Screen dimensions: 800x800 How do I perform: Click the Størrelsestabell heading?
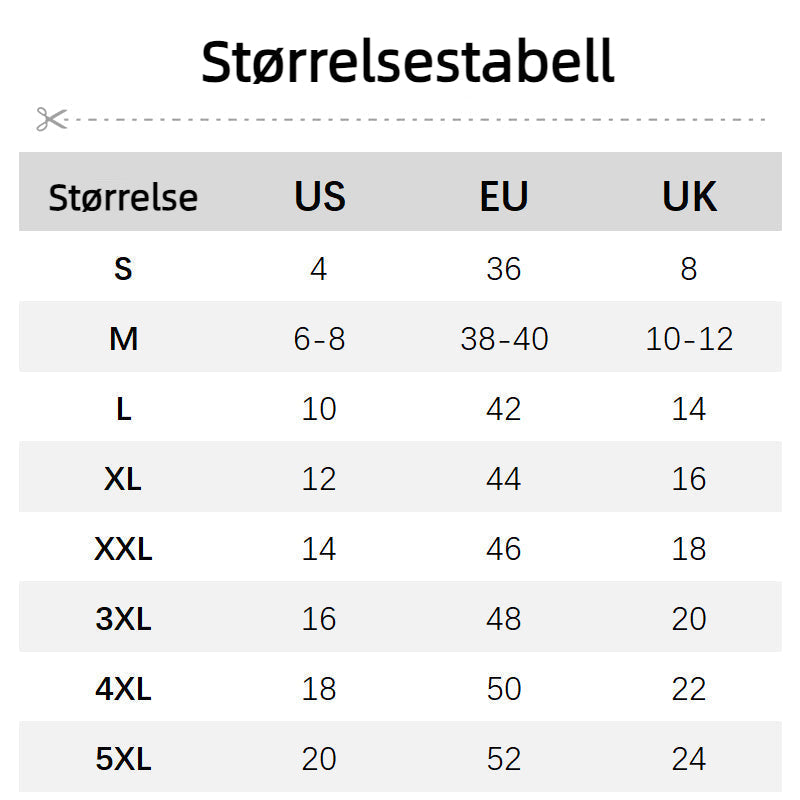click(407, 62)
